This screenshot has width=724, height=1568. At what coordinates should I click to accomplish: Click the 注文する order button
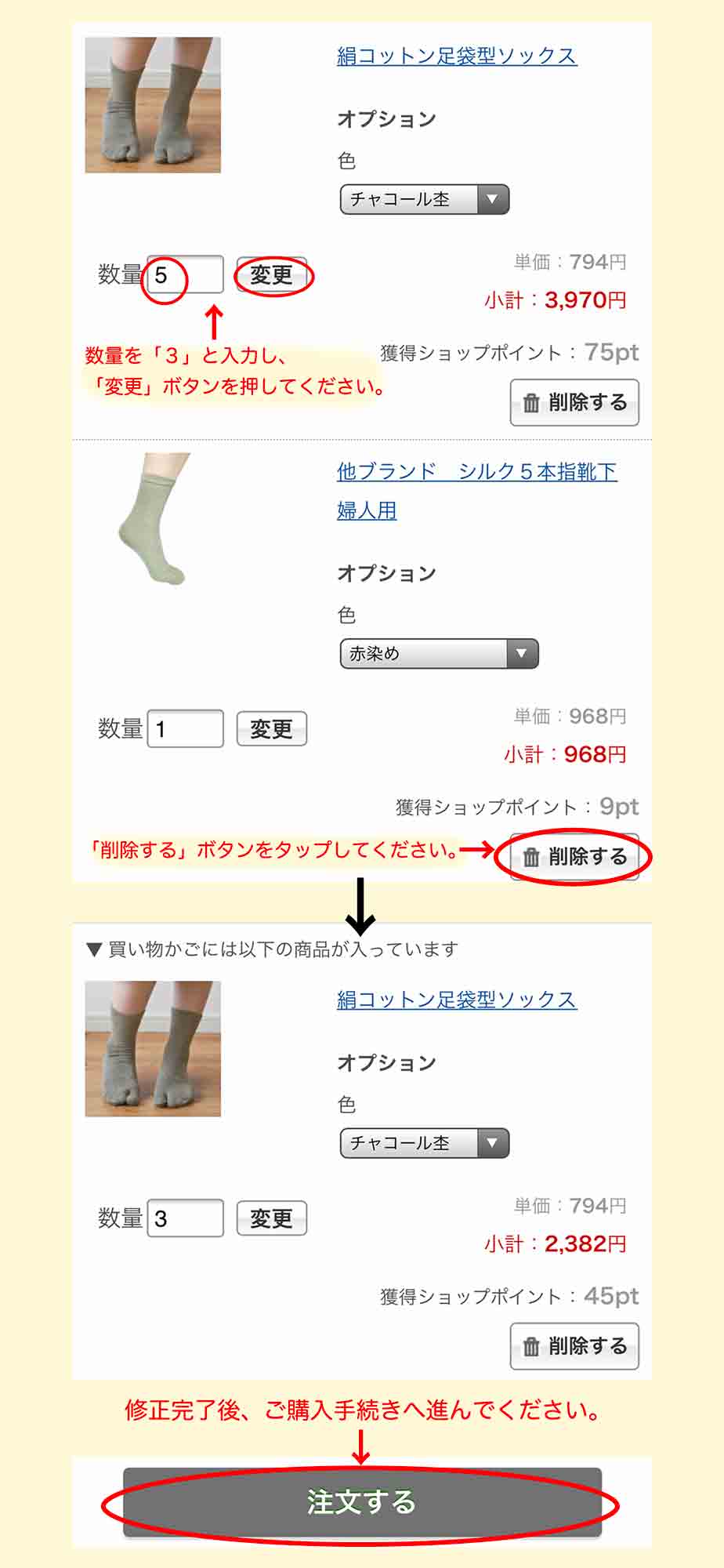[362, 1502]
